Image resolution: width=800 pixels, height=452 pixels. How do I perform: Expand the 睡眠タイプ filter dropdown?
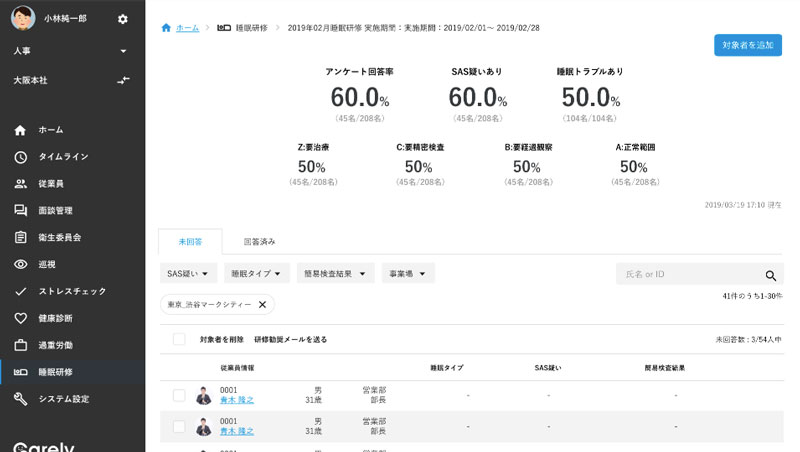[257, 273]
